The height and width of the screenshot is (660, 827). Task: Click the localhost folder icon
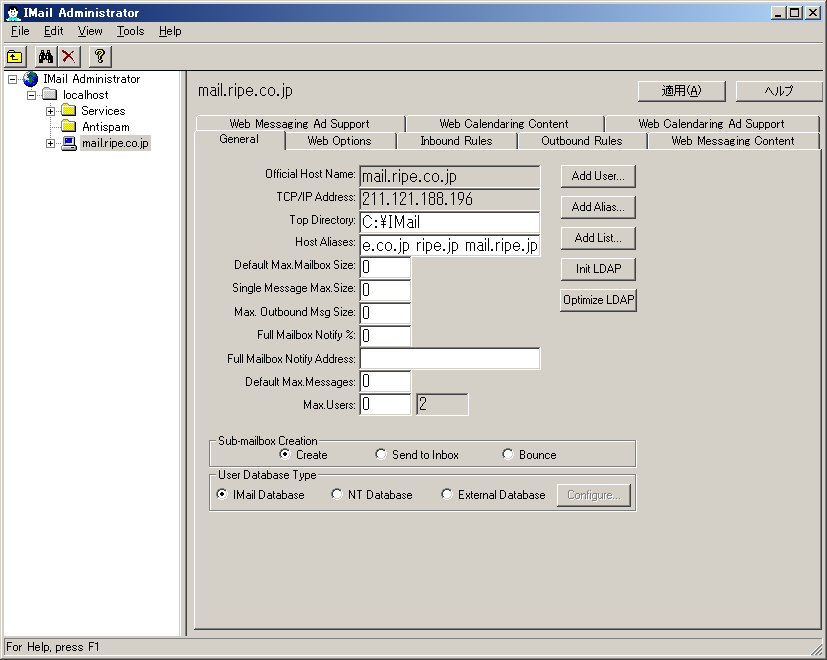pos(50,95)
